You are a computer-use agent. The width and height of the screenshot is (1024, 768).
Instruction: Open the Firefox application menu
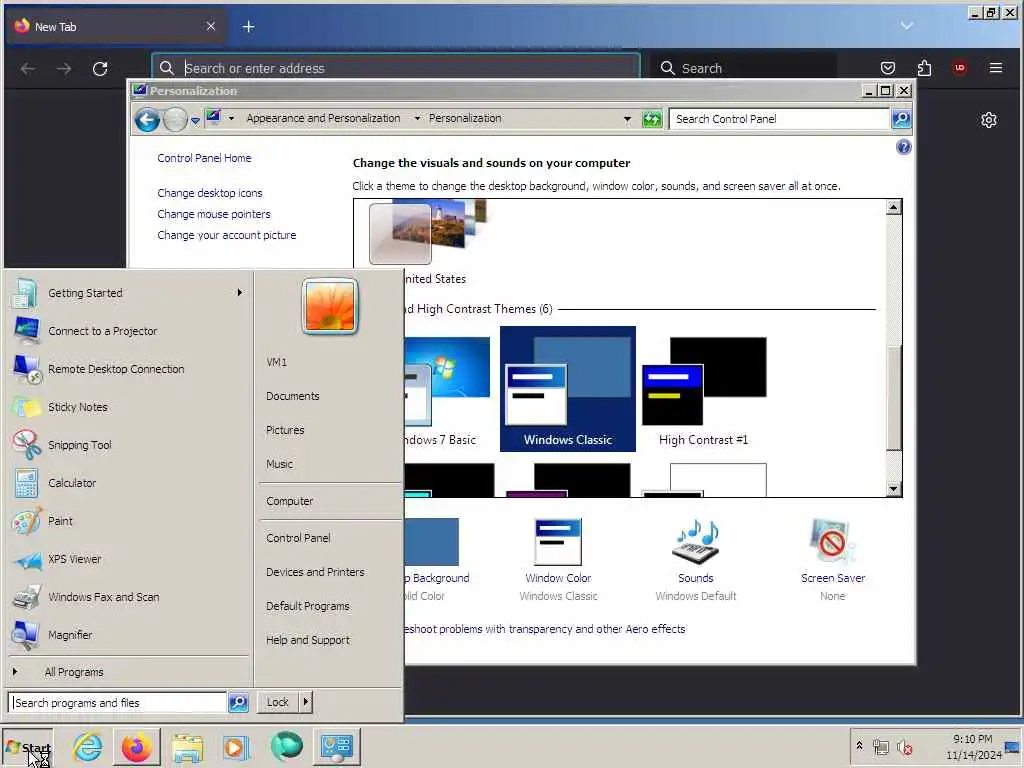click(995, 68)
